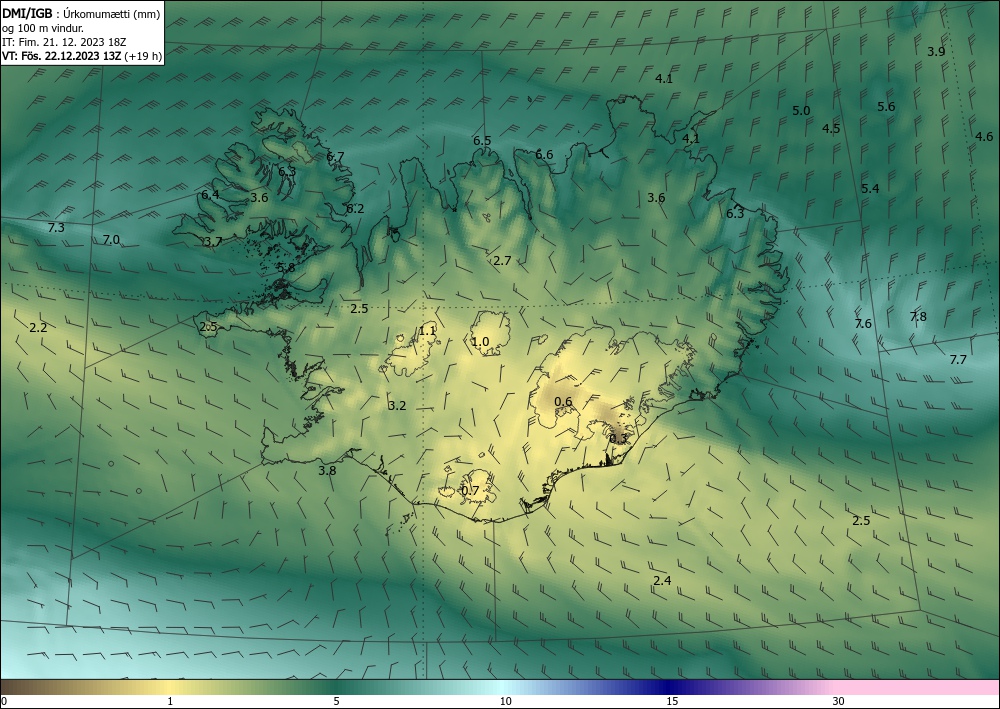Select the 7.8 value on the map

(918, 316)
